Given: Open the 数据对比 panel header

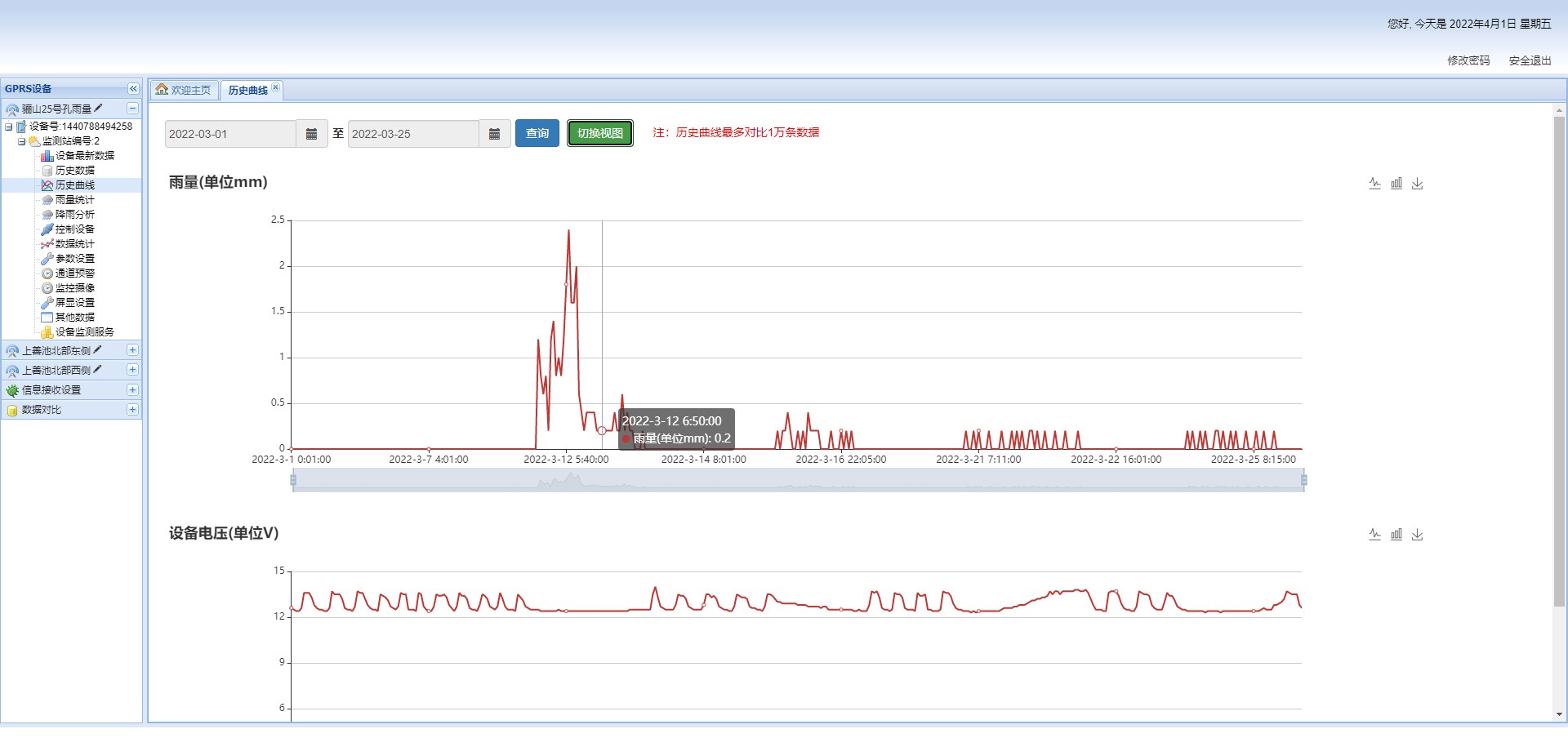Looking at the screenshot, I should (x=71, y=410).
